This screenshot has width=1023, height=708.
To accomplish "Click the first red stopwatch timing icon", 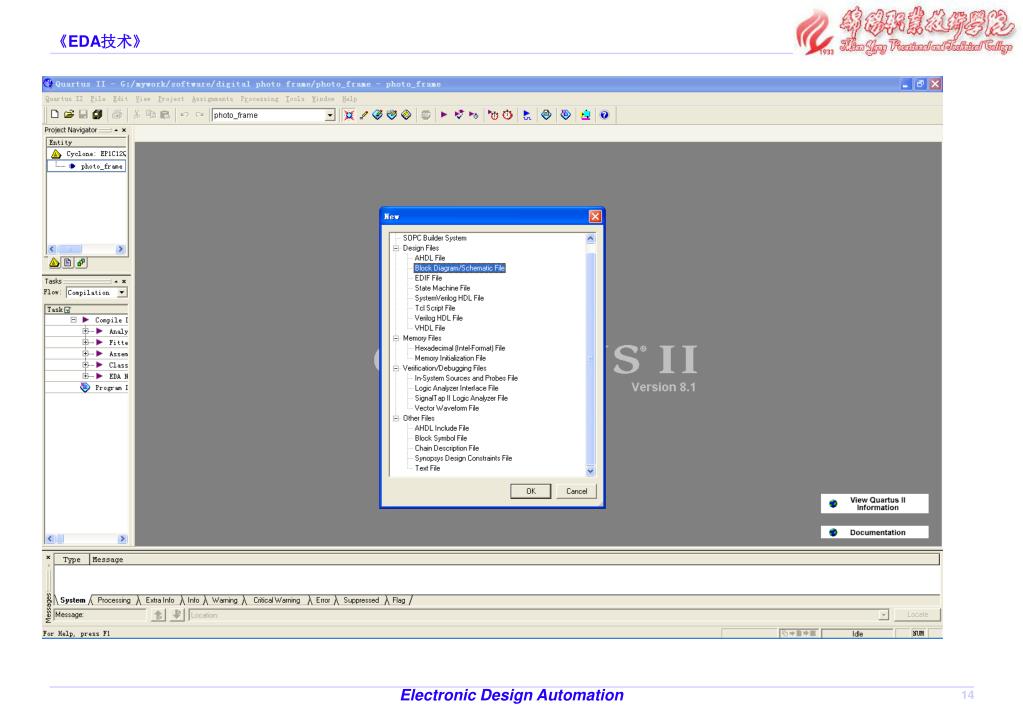I will 493,115.
